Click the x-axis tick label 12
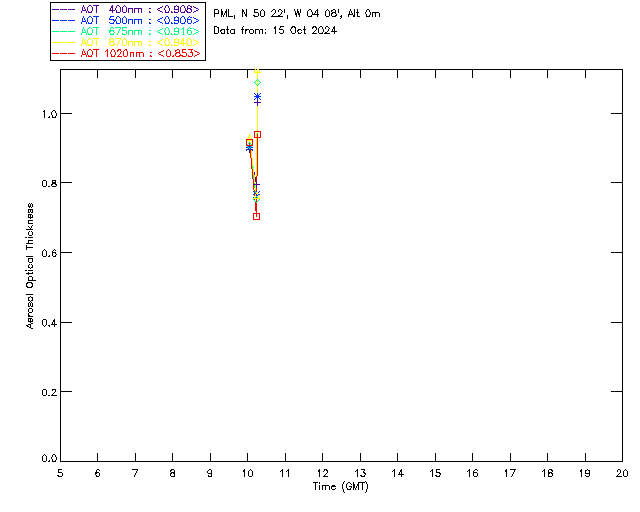The width and height of the screenshot is (640, 512). (x=322, y=473)
